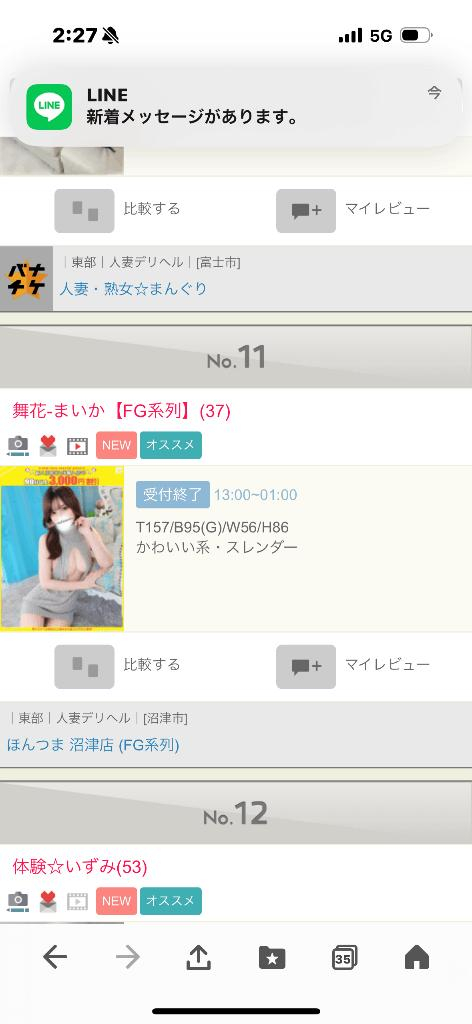This screenshot has width=472, height=1024.
Task: Tap the heart mail icon under 舞花-まいか
Action: point(48,445)
